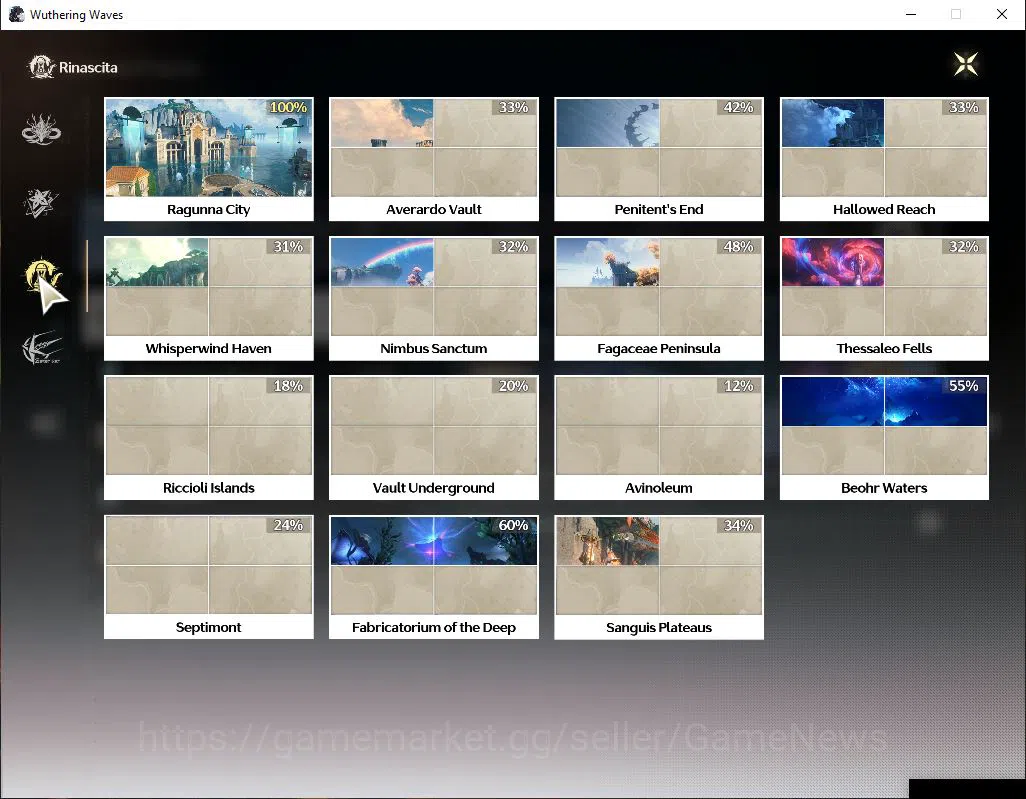Click the 31% badge on Whisperwind Haven
1026x799 pixels.
tap(288, 247)
